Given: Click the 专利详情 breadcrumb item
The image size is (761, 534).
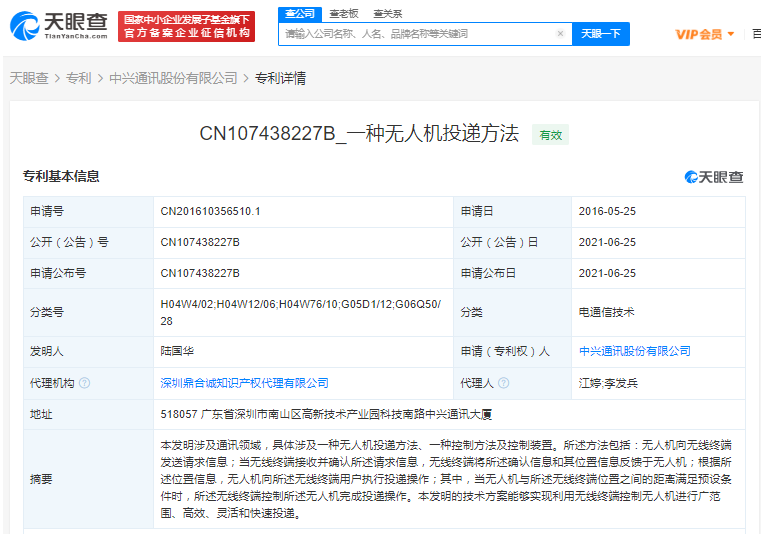Looking at the screenshot, I should [280, 78].
